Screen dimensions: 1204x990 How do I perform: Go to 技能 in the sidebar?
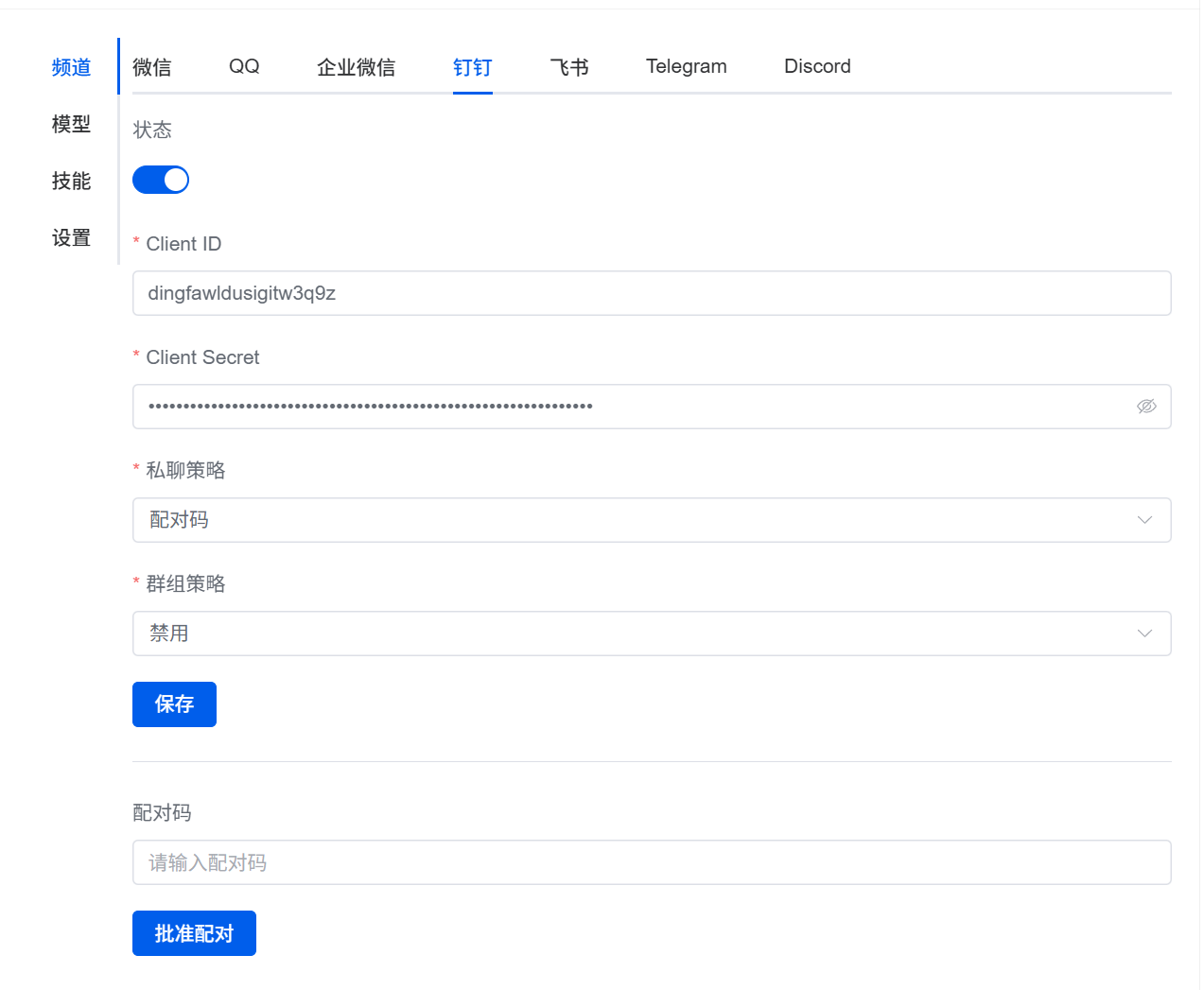(71, 181)
